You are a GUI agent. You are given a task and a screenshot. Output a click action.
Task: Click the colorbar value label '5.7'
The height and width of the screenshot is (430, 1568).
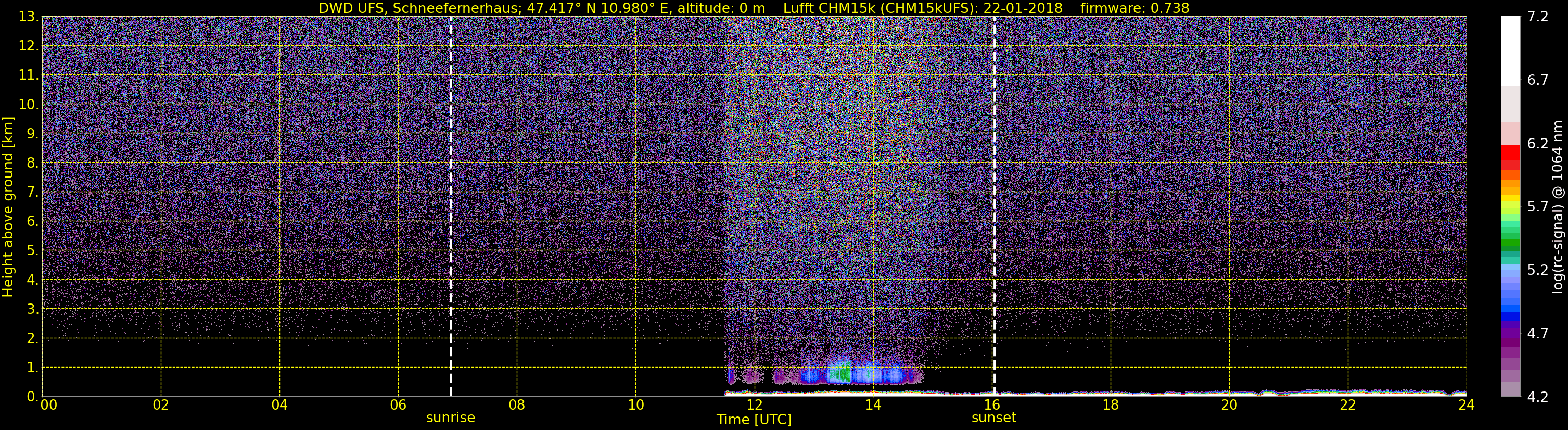pyautogui.click(x=1538, y=207)
